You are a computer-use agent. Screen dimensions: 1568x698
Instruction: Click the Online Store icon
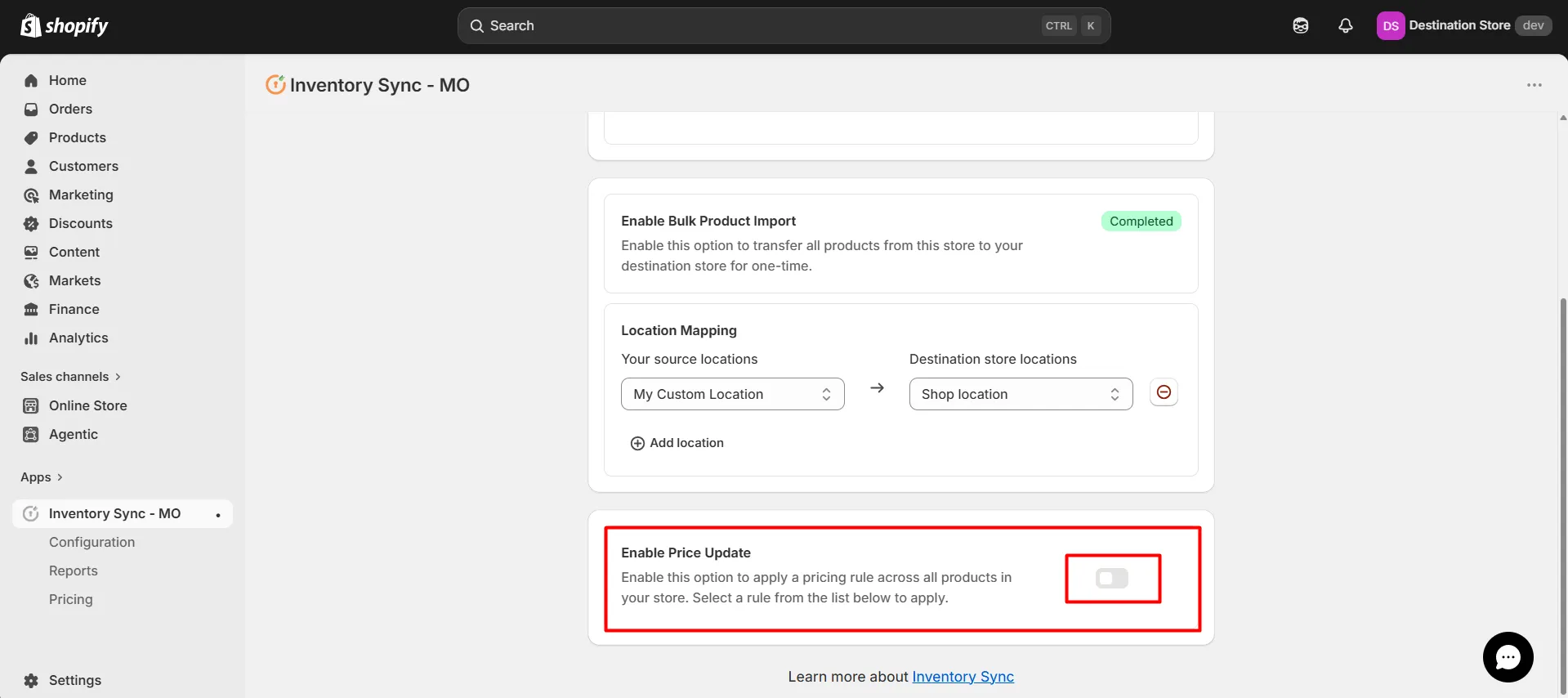tap(31, 405)
